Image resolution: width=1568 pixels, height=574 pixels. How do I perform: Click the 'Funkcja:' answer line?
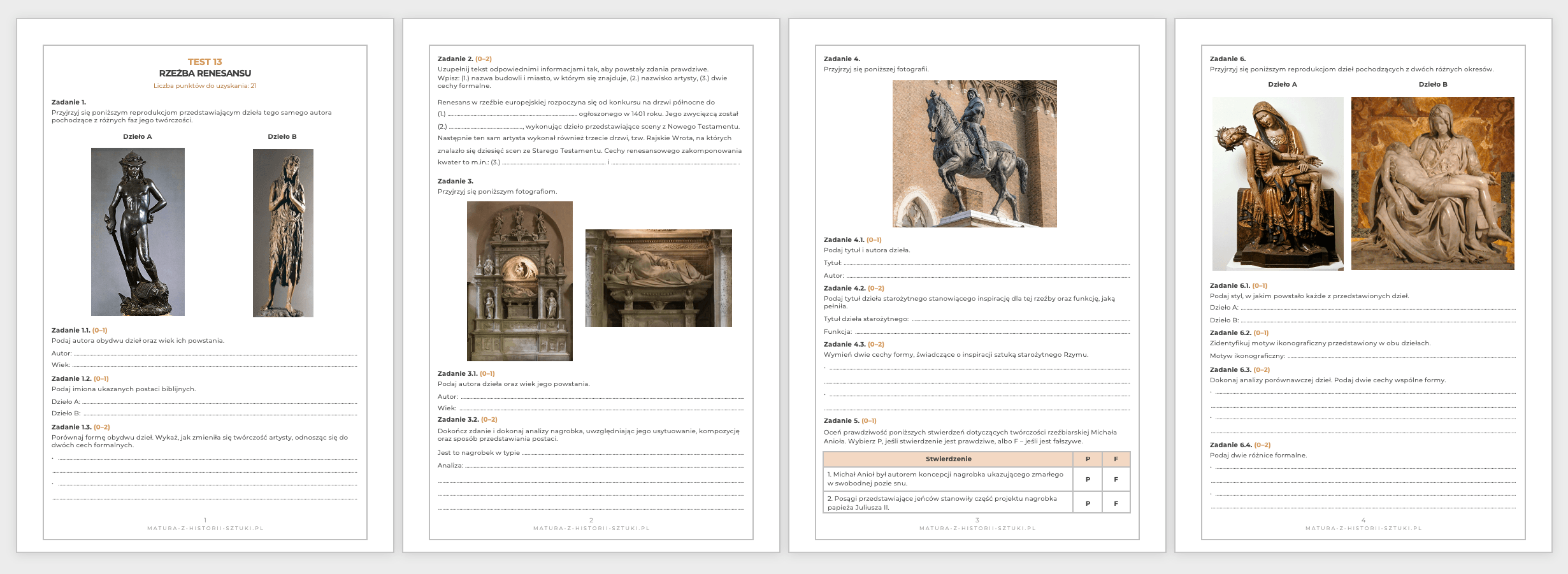pos(992,332)
